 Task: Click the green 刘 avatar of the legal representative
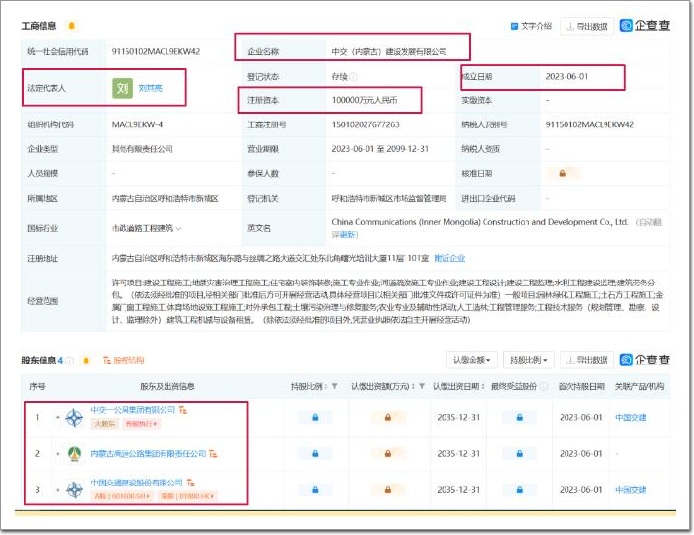[123, 90]
